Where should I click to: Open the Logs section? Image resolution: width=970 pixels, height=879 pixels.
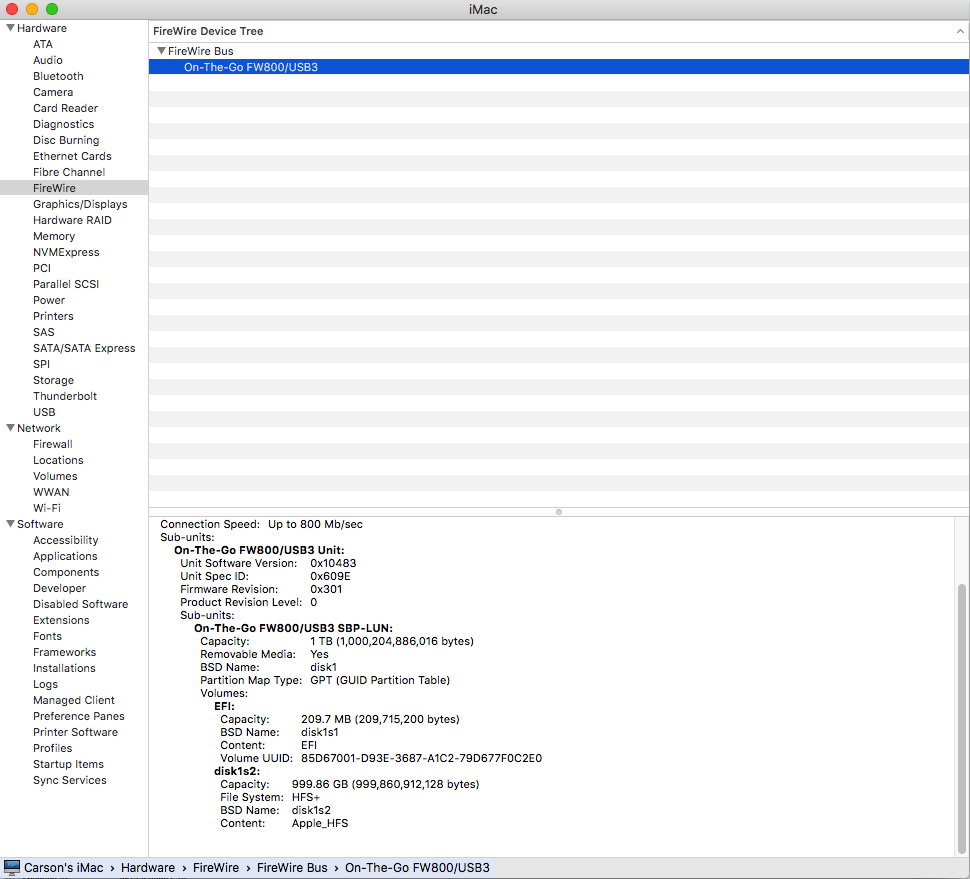[45, 684]
